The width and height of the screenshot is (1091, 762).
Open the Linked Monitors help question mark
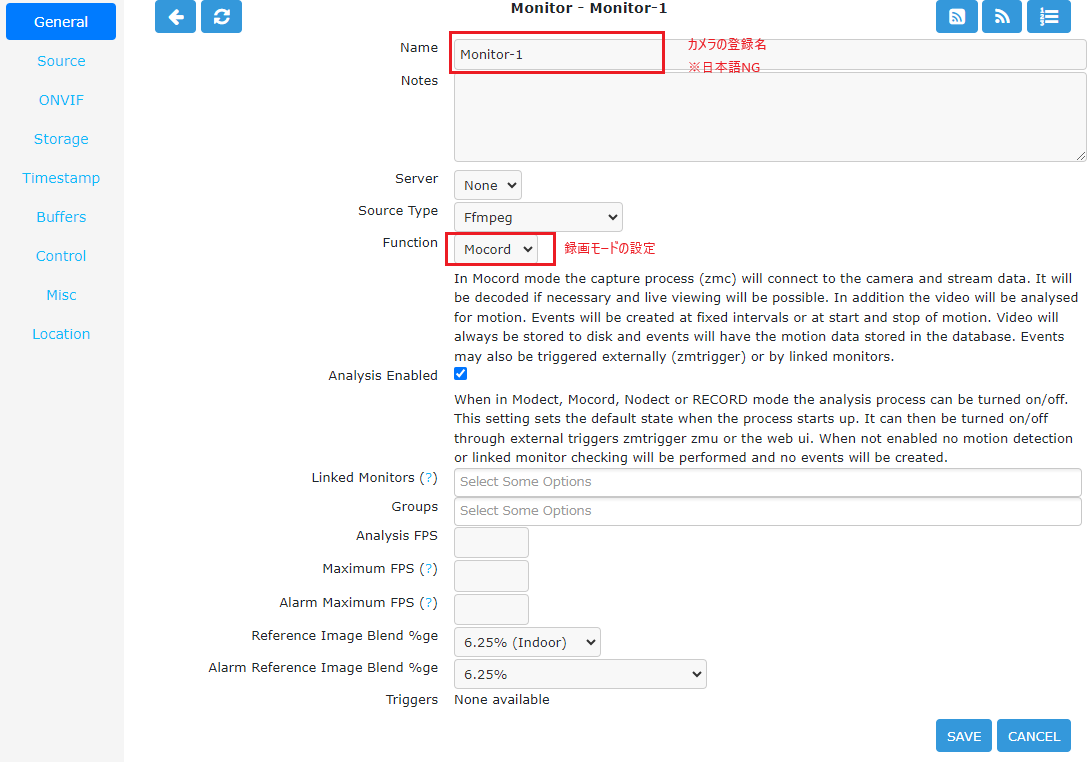click(x=429, y=478)
